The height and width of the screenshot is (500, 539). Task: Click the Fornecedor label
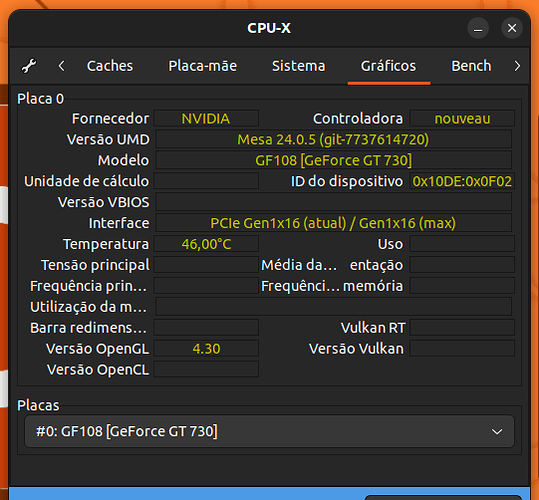[x=110, y=119]
